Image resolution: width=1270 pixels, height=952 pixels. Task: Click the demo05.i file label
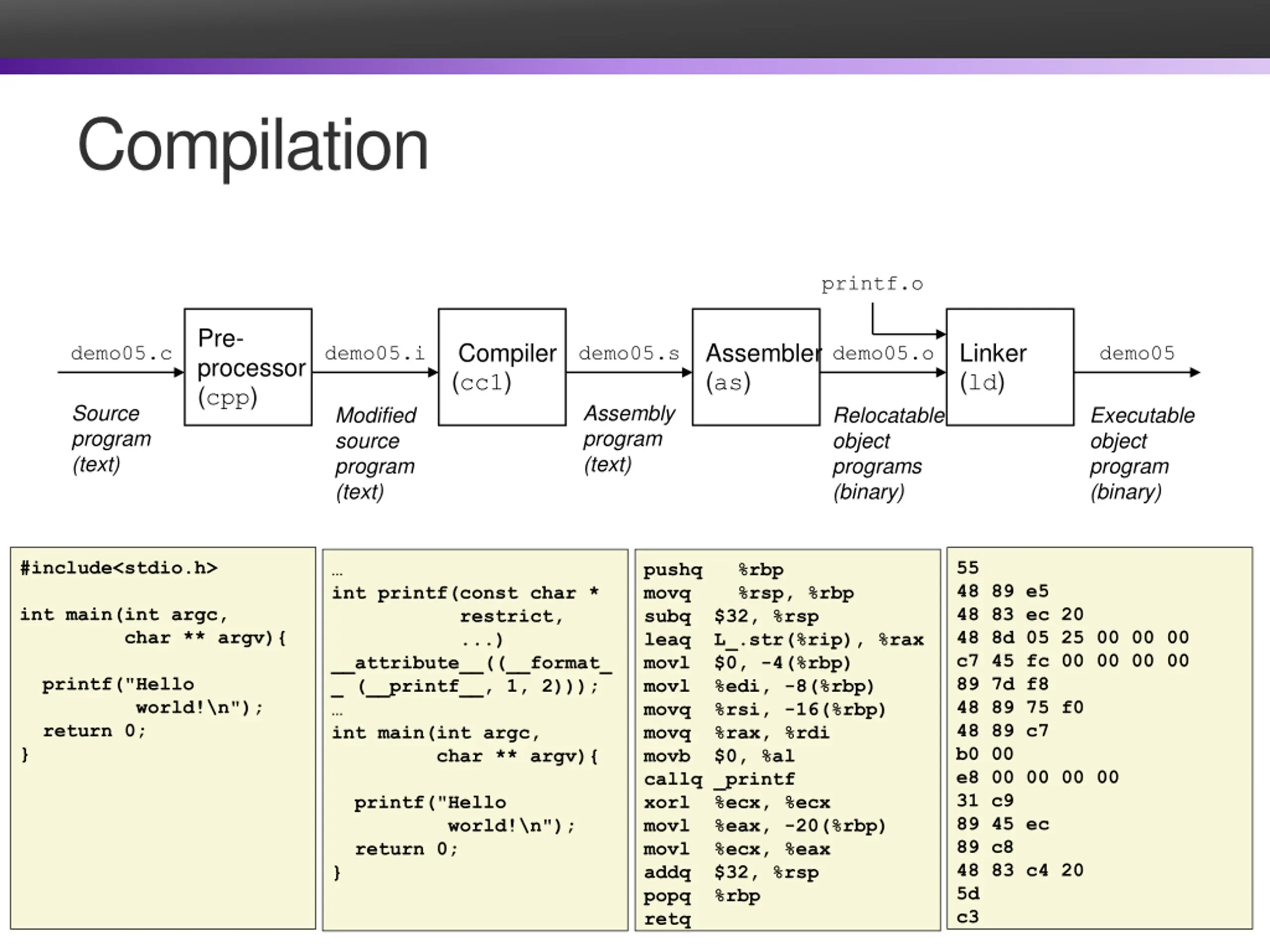375,353
